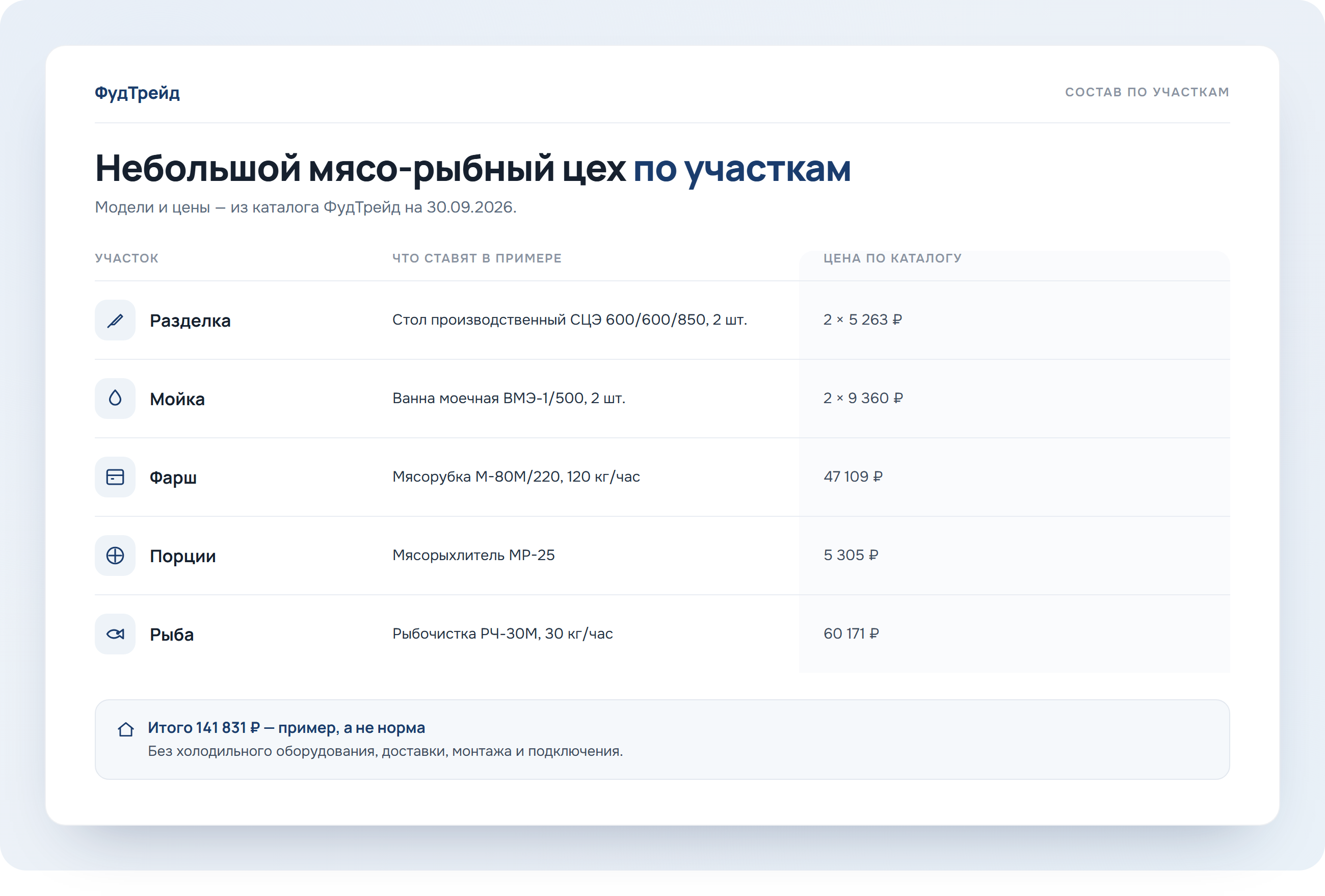Image resolution: width=1325 pixels, height=896 pixels.
Task: Click Стол производственный СЦЭ 600/600/850 description
Action: click(570, 320)
